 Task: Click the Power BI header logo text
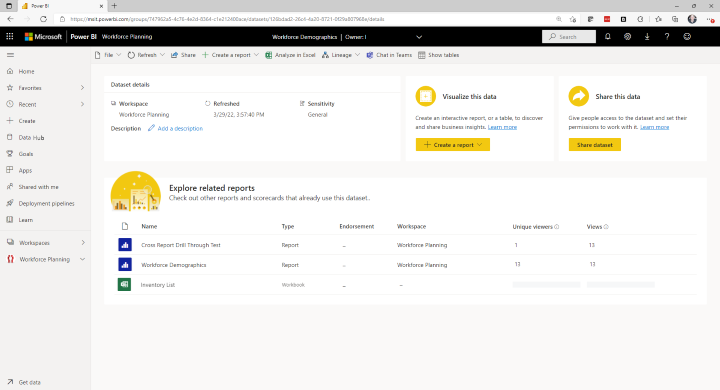click(84, 37)
